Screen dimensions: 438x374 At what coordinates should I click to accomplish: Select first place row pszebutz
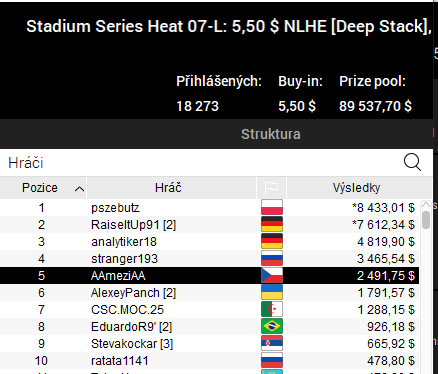[209, 208]
